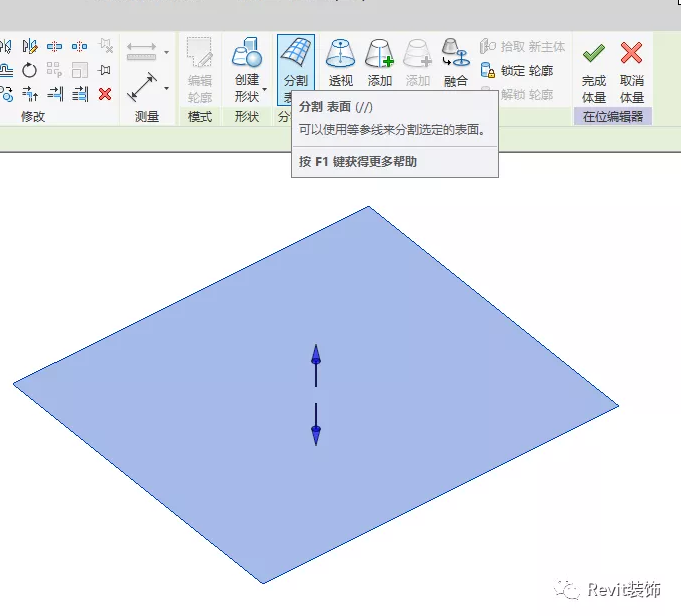The width and height of the screenshot is (681, 616).
Task: Click the red Delete icon in 修改 panel
Action: click(x=105, y=94)
